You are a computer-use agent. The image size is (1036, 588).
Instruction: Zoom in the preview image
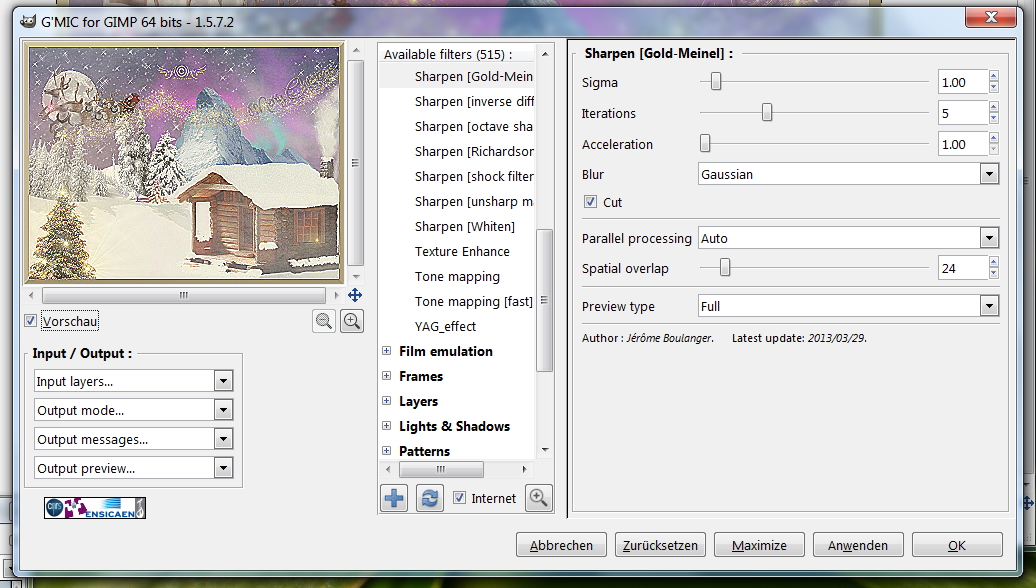tap(352, 321)
